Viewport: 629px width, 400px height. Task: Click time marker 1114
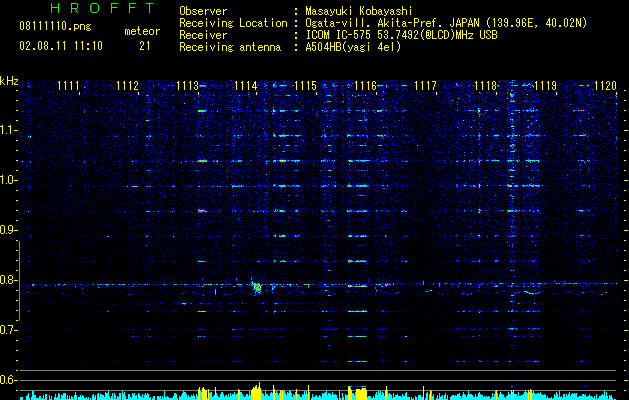click(246, 86)
